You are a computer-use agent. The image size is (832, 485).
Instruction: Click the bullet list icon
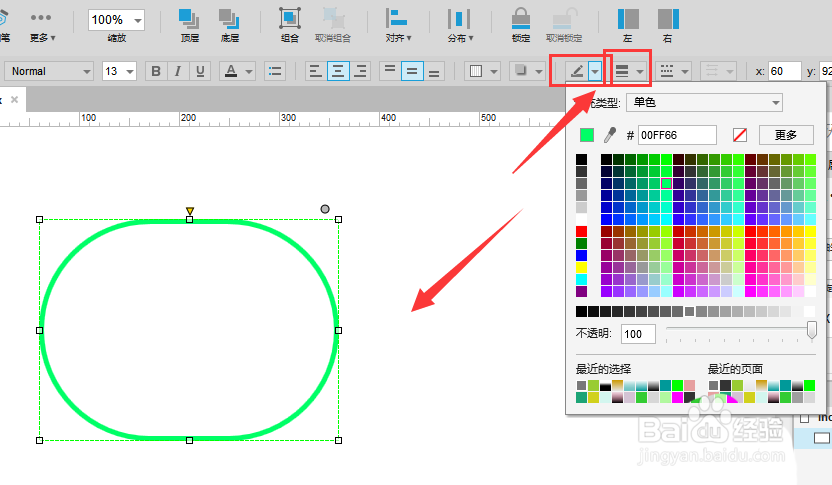(x=275, y=71)
